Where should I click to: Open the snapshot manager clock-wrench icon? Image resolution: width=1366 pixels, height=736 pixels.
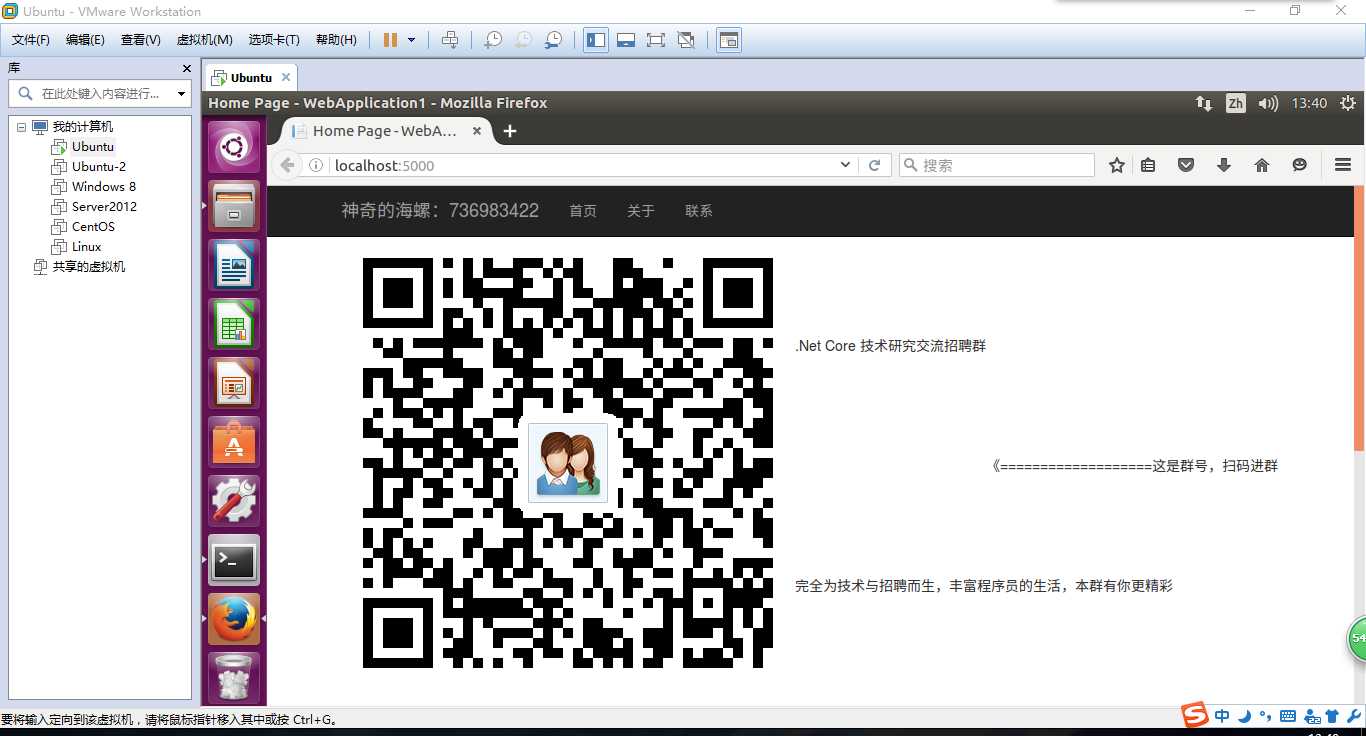point(553,40)
